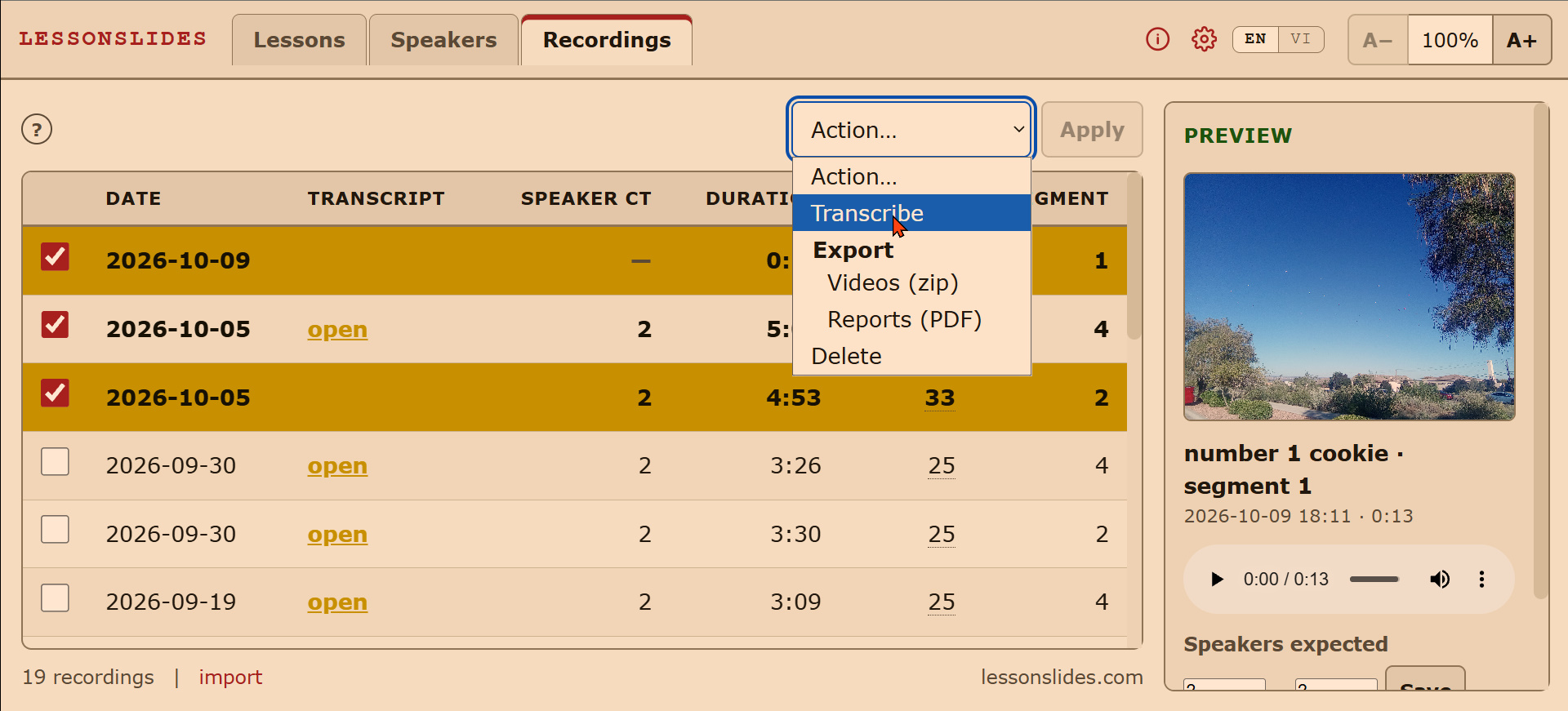
Task: Check the 2026-09-30 recording lasting 3:26
Action: pyautogui.click(x=55, y=461)
